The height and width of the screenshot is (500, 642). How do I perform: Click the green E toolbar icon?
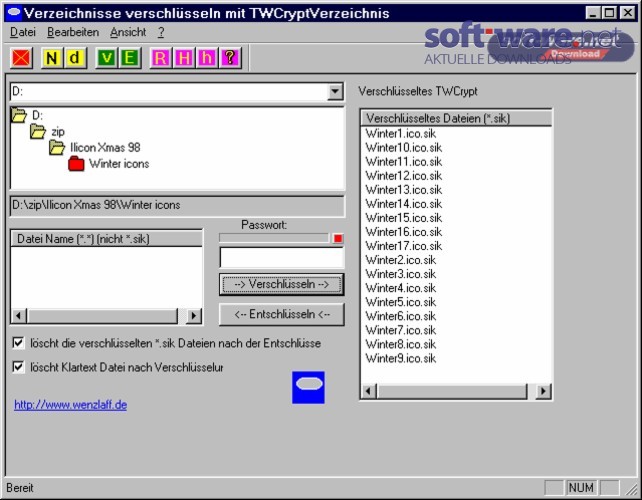pos(130,58)
